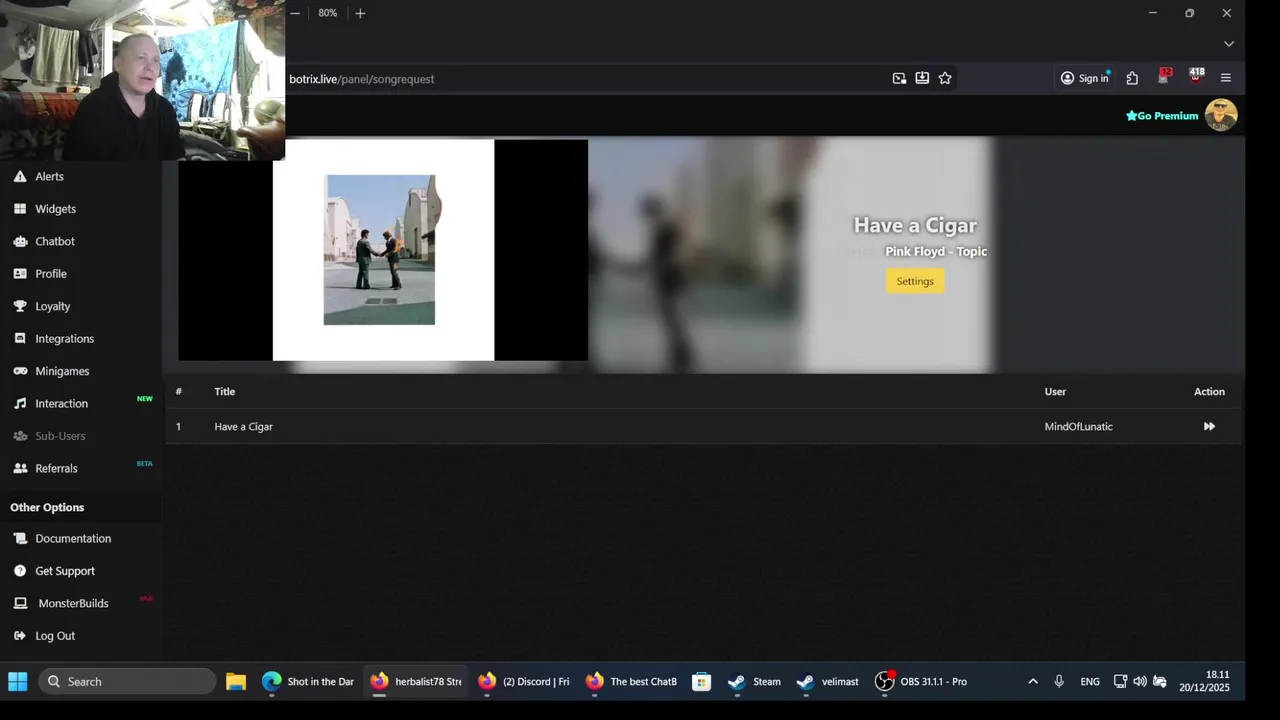
Task: Click the Profile card icon
Action: click(x=20, y=273)
